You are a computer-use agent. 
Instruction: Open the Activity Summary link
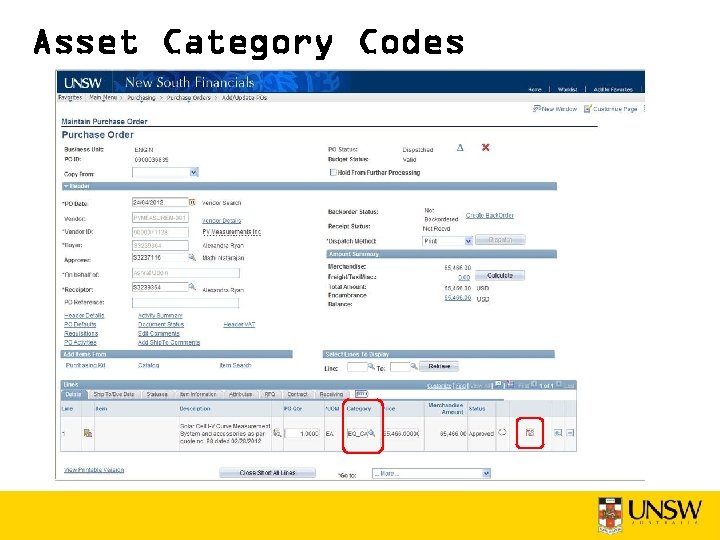click(x=160, y=315)
